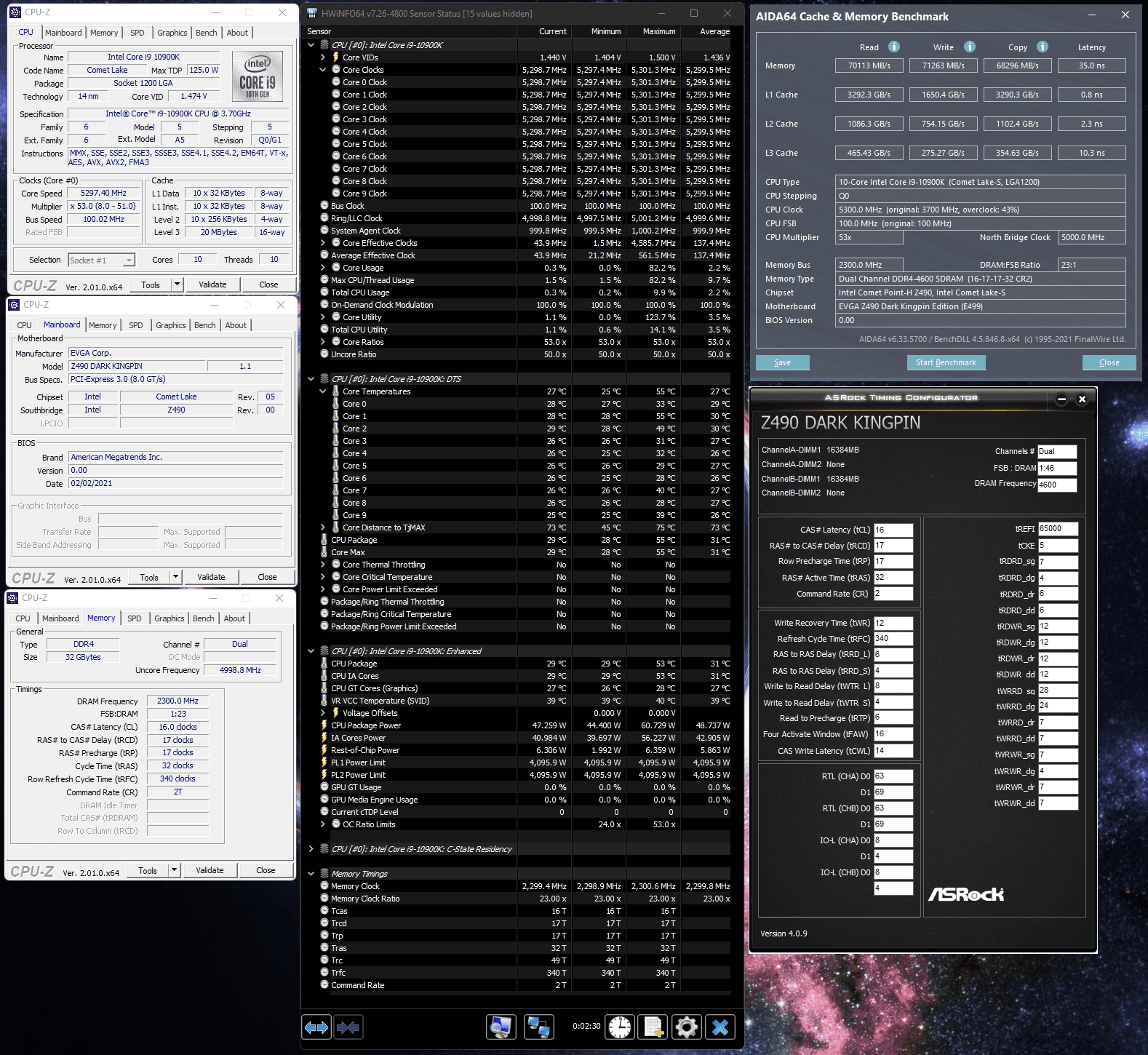Click the HWiNFO expand columns arrows icon
Viewport: 1148px width, 1055px height.
coord(316,1027)
